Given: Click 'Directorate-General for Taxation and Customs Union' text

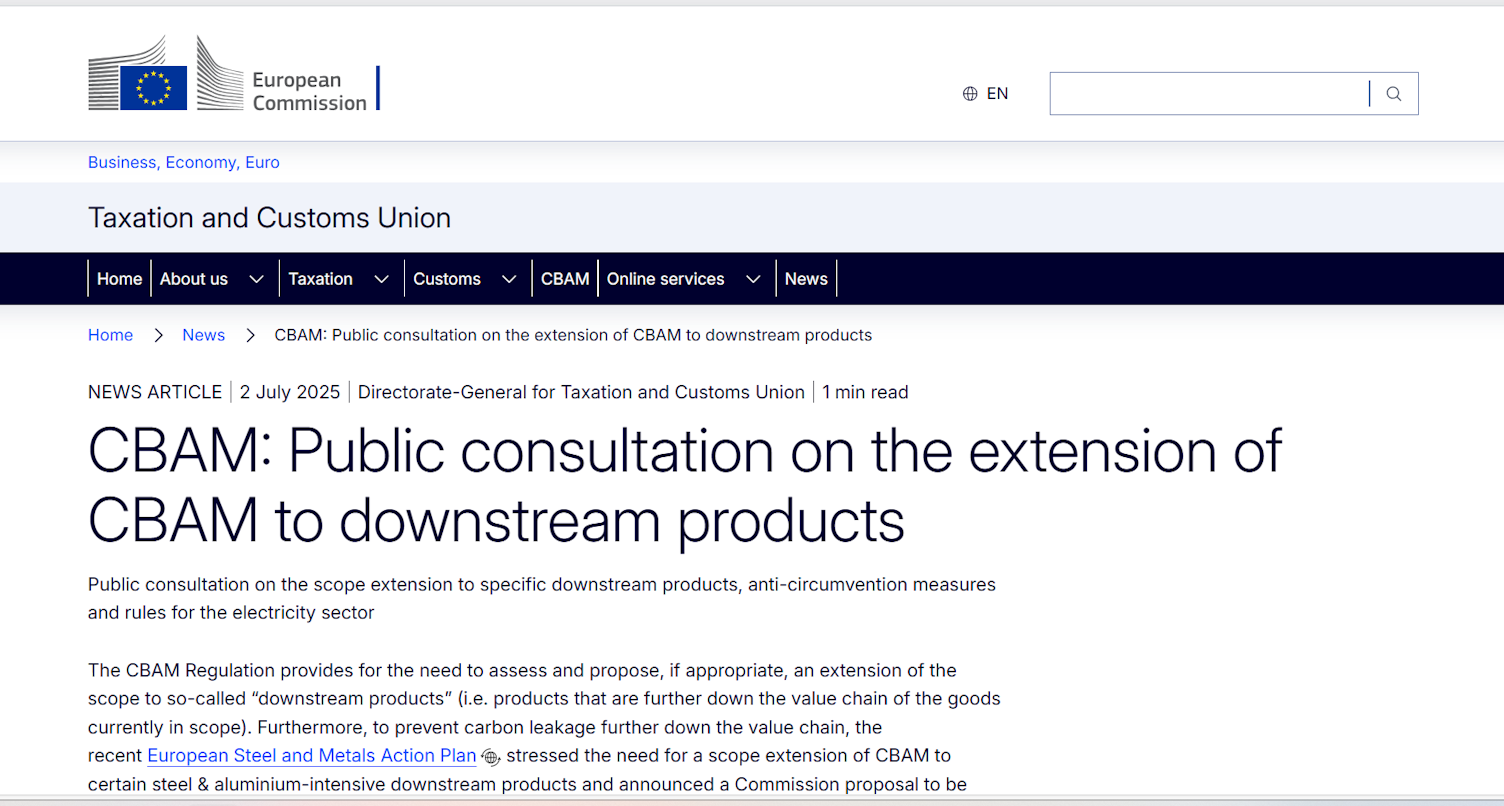Looking at the screenshot, I should (x=581, y=392).
